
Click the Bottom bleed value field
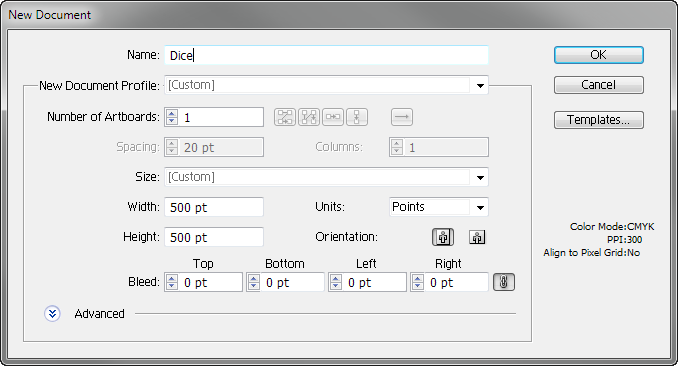point(292,283)
